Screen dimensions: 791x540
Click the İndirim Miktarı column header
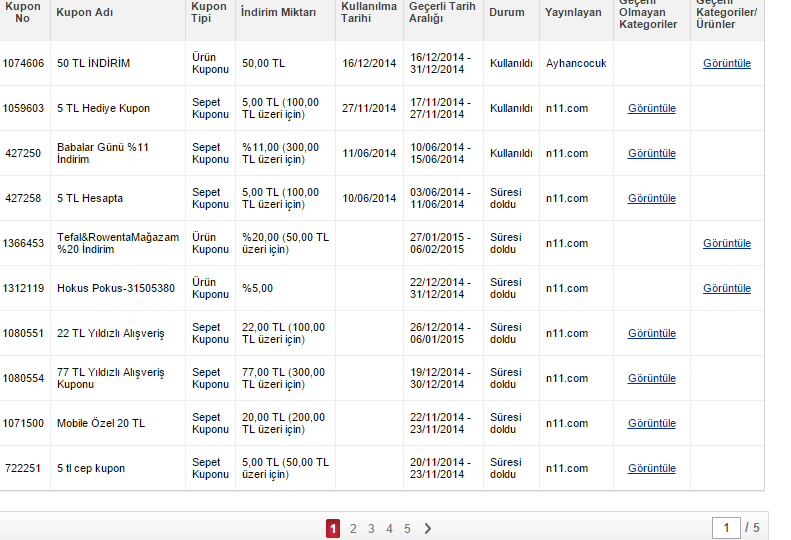pyautogui.click(x=278, y=13)
